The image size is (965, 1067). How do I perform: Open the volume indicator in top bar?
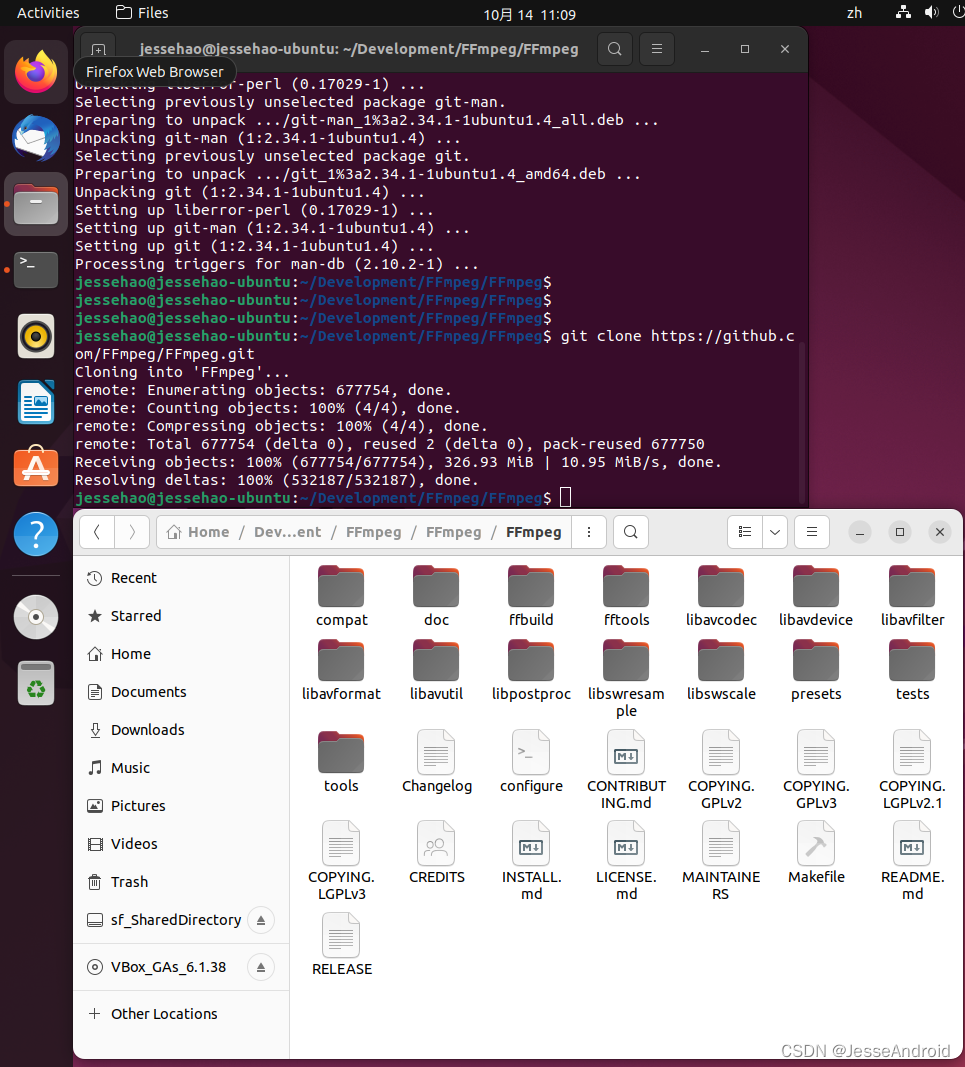tap(932, 12)
